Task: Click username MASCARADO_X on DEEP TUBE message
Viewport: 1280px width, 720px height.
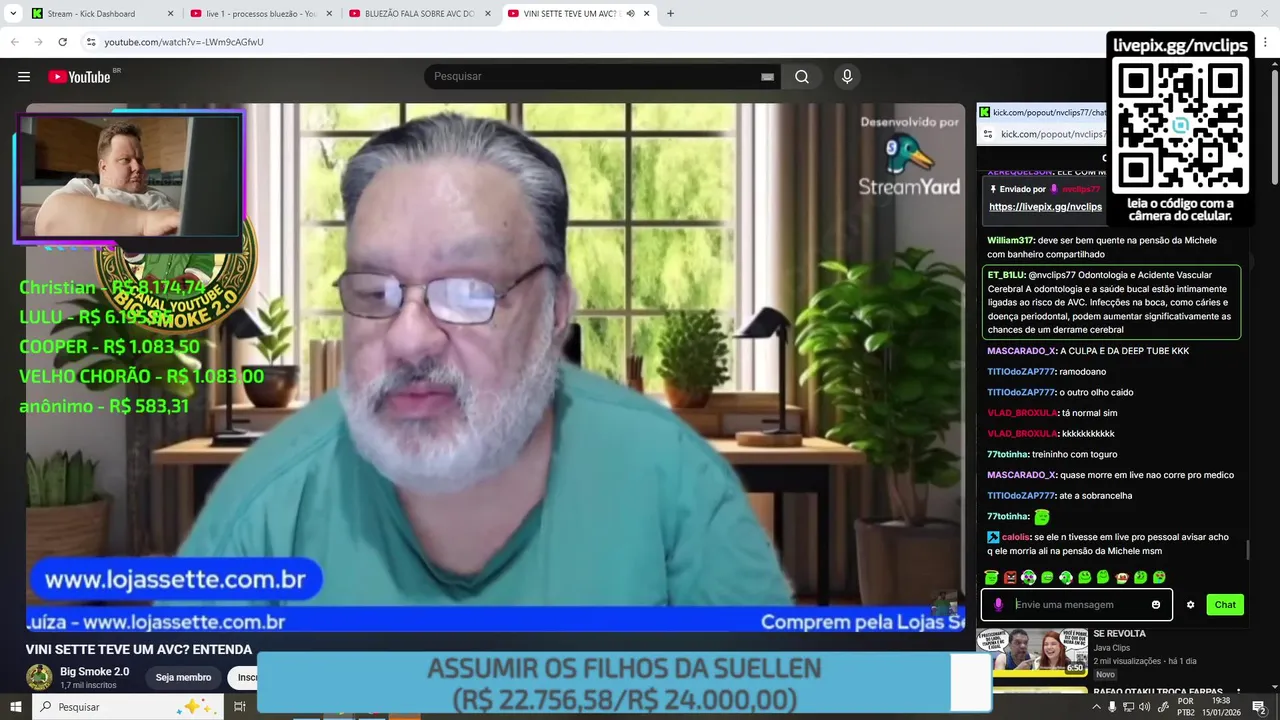Action: pos(1021,351)
